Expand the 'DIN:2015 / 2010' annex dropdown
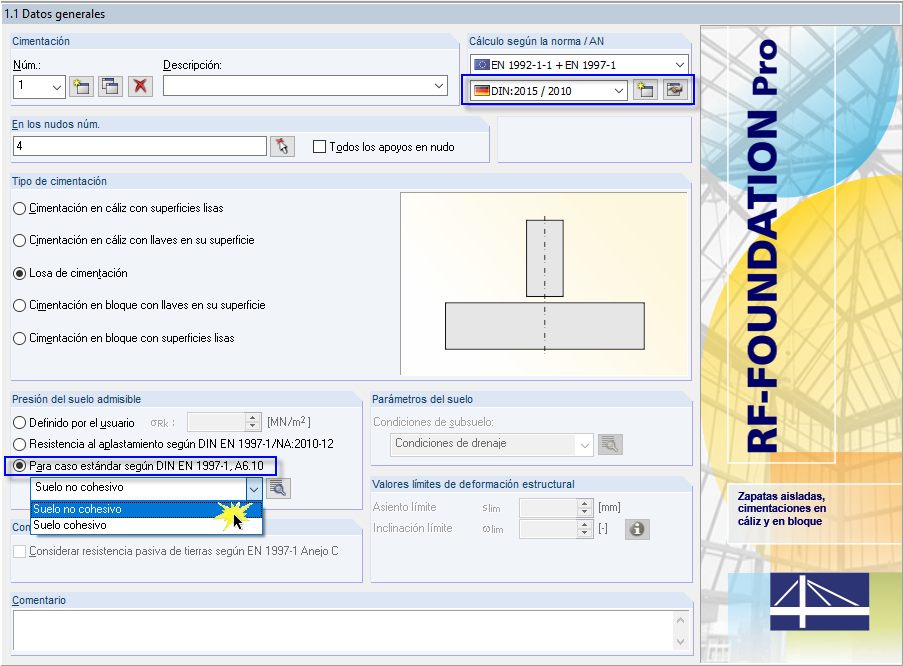Viewport: 903px width, 666px height. click(618, 91)
